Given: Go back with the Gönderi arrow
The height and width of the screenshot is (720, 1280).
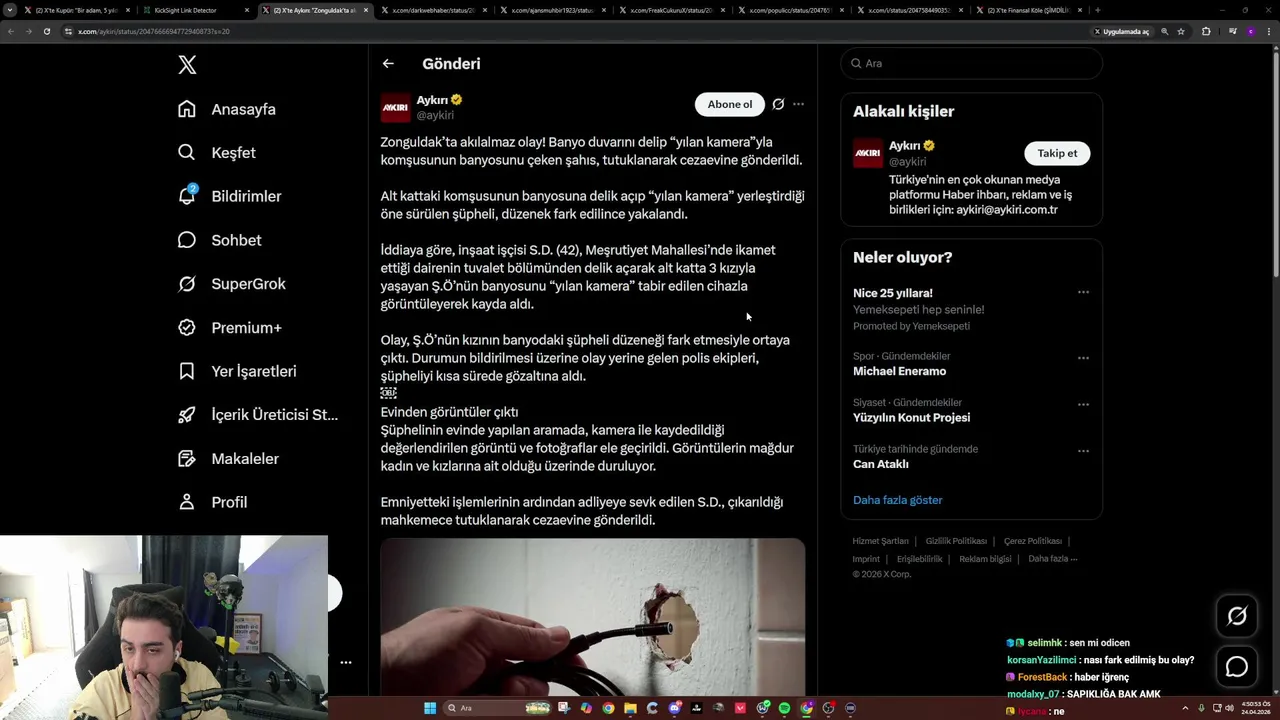Looking at the screenshot, I should (x=388, y=64).
